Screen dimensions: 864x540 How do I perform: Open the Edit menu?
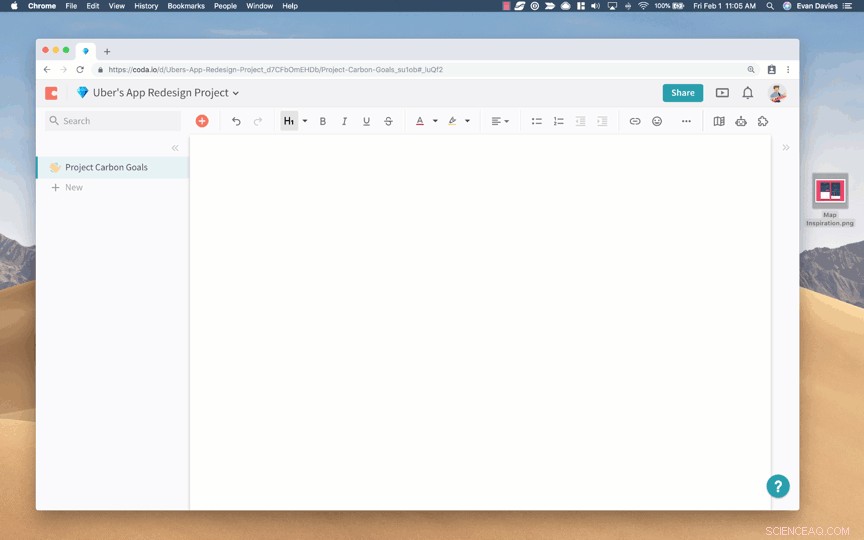point(93,6)
